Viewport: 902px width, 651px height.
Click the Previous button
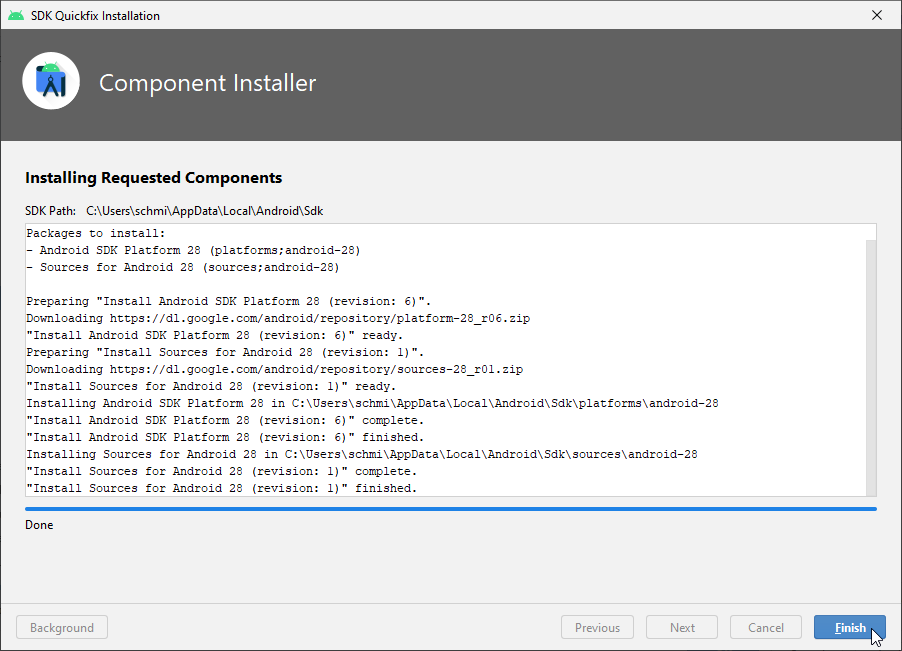pyautogui.click(x=597, y=627)
